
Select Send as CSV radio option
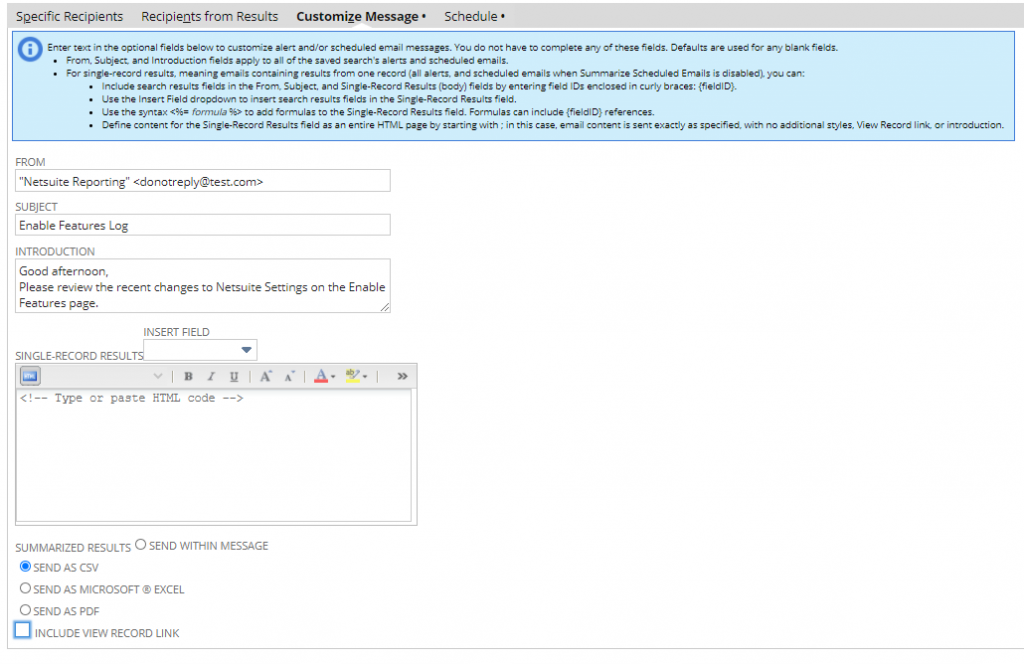coord(25,566)
